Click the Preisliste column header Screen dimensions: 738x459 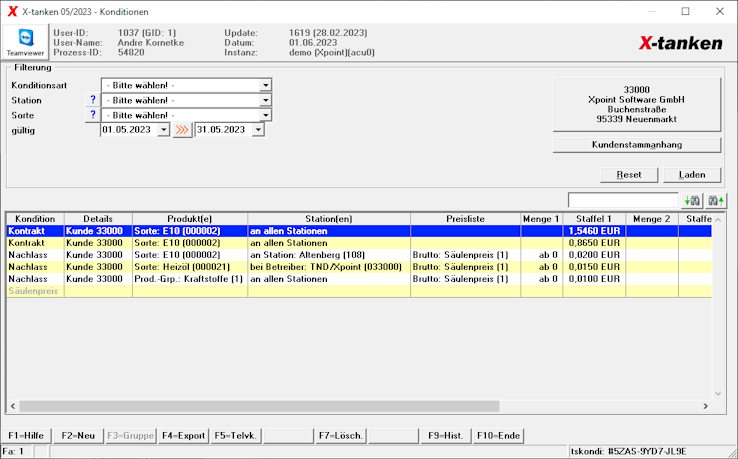click(465, 219)
